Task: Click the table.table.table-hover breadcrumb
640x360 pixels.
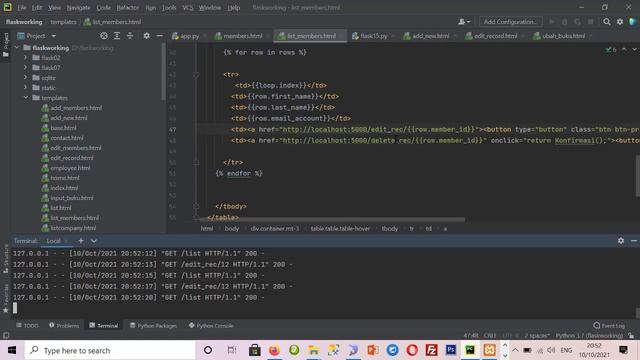Action: click(340, 229)
